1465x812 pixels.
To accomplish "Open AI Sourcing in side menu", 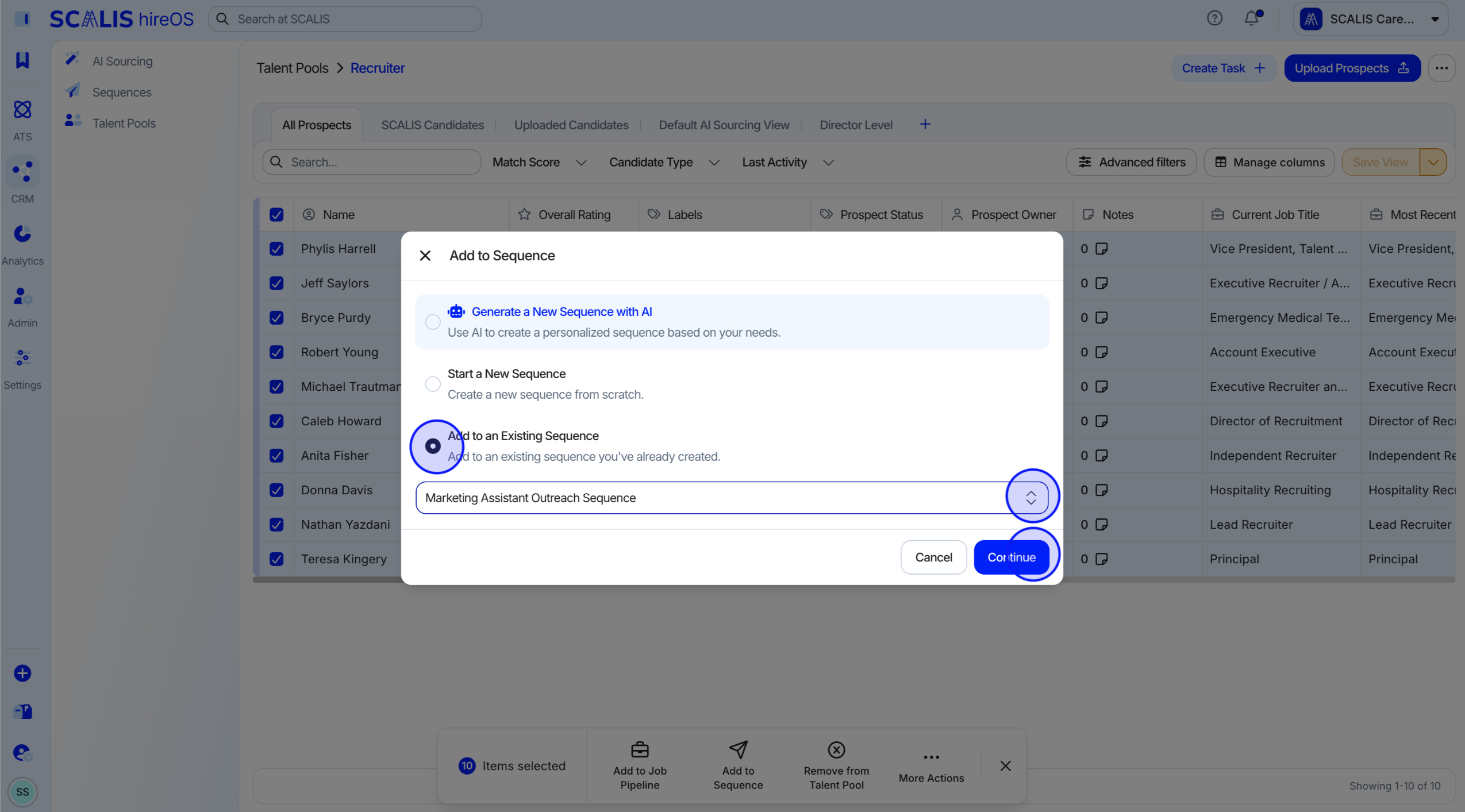I will point(122,61).
